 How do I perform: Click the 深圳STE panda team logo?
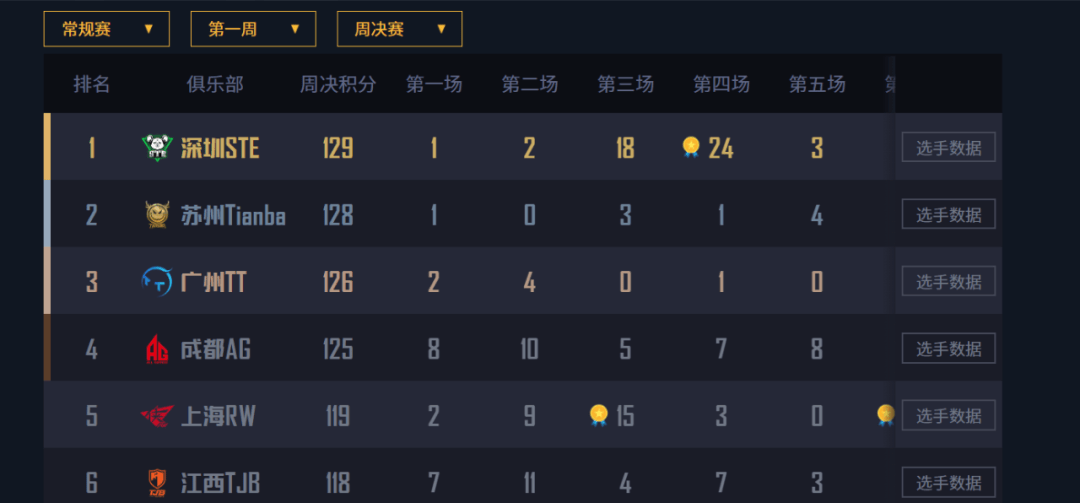[157, 147]
